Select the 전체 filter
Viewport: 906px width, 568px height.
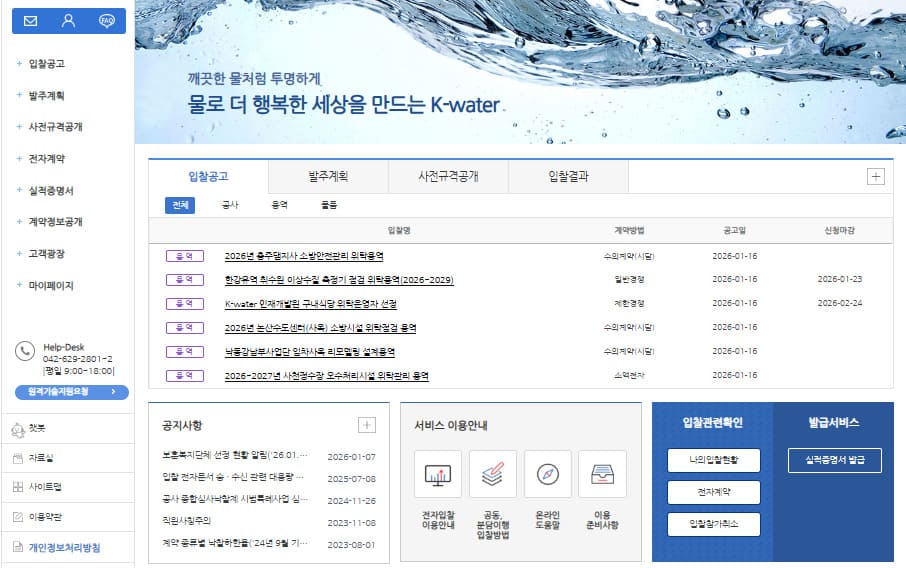click(180, 205)
